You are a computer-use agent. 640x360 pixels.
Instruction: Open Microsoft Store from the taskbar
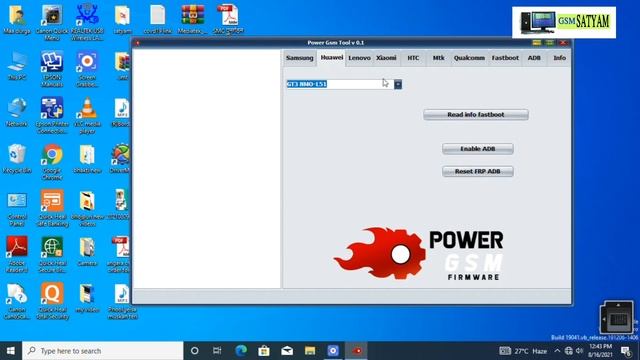point(264,351)
